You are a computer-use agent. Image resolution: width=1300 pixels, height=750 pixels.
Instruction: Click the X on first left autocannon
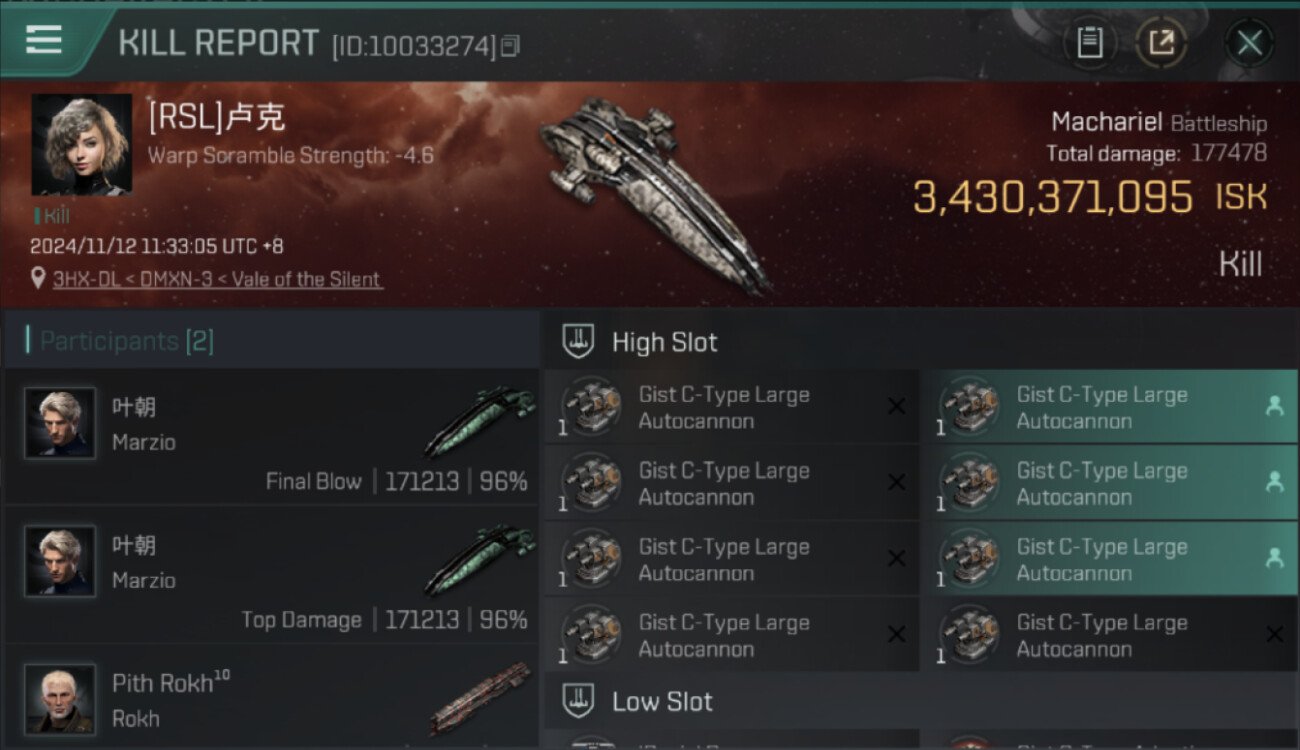pyautogui.click(x=896, y=406)
